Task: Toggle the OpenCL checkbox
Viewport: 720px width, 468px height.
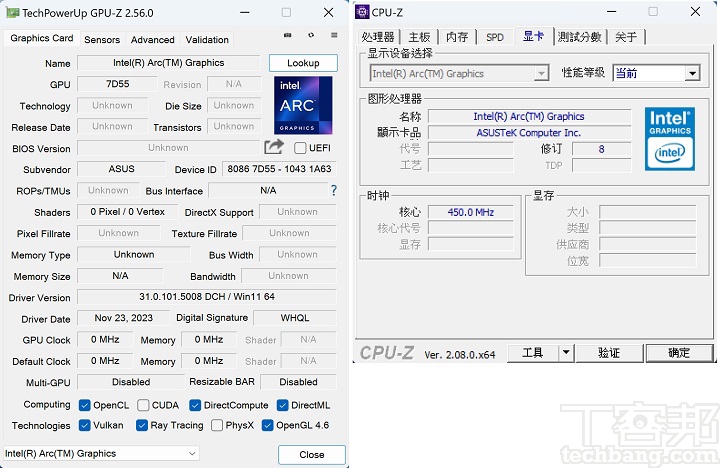Action: (x=84, y=405)
